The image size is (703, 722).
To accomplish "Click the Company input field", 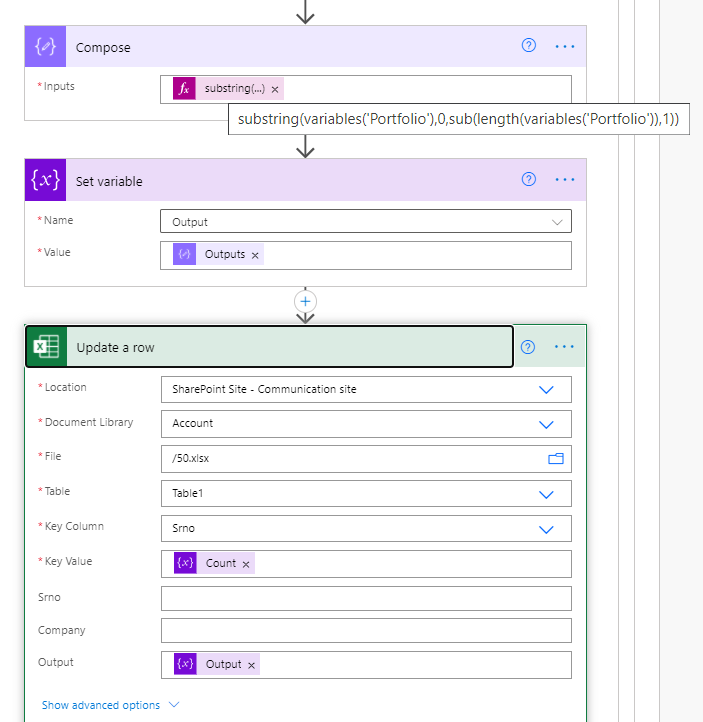I will tap(366, 631).
